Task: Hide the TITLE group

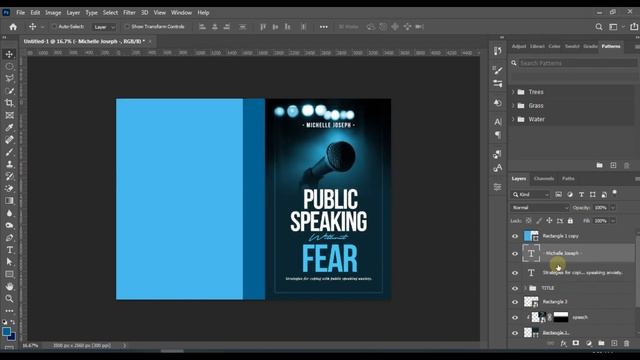Action: 515,288
